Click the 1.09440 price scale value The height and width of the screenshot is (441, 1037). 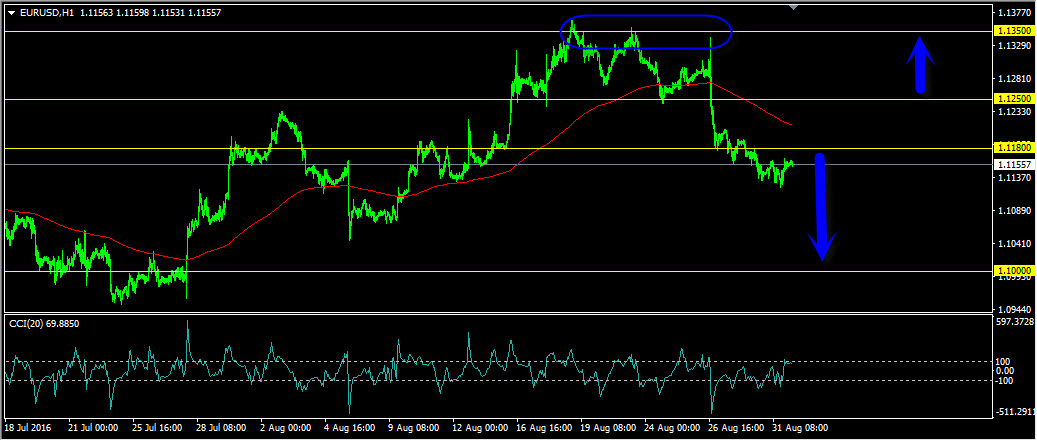[x=1015, y=309]
